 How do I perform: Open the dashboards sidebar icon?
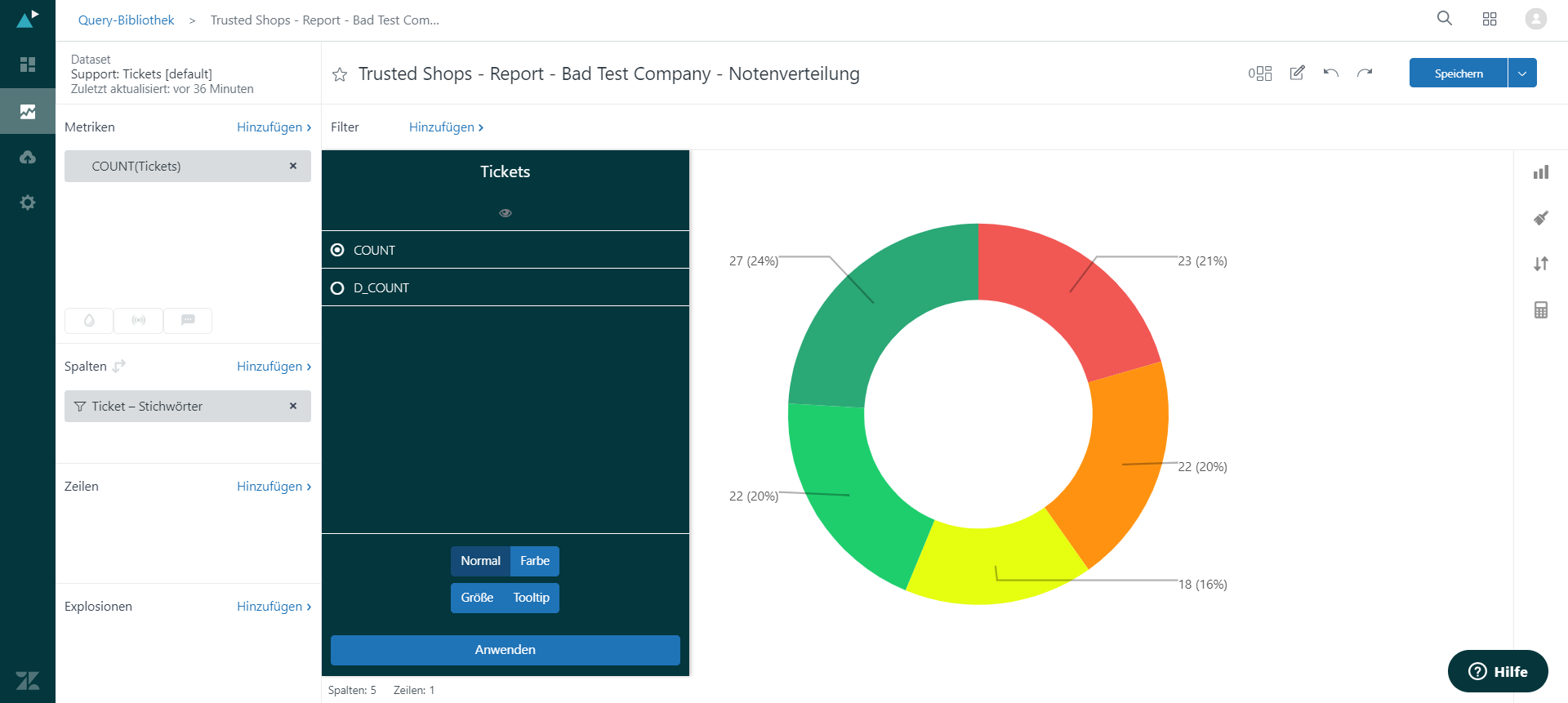28,65
